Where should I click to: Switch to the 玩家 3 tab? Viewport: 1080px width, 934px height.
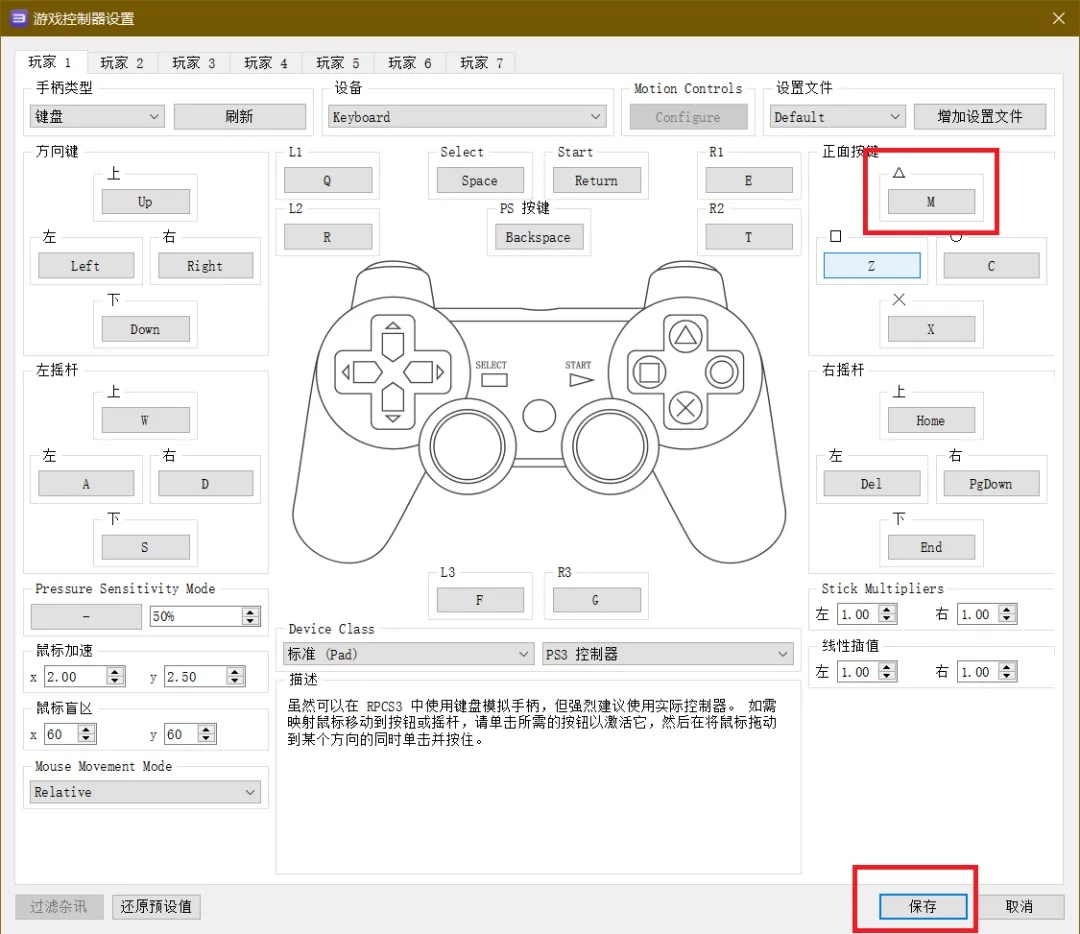pyautogui.click(x=194, y=63)
